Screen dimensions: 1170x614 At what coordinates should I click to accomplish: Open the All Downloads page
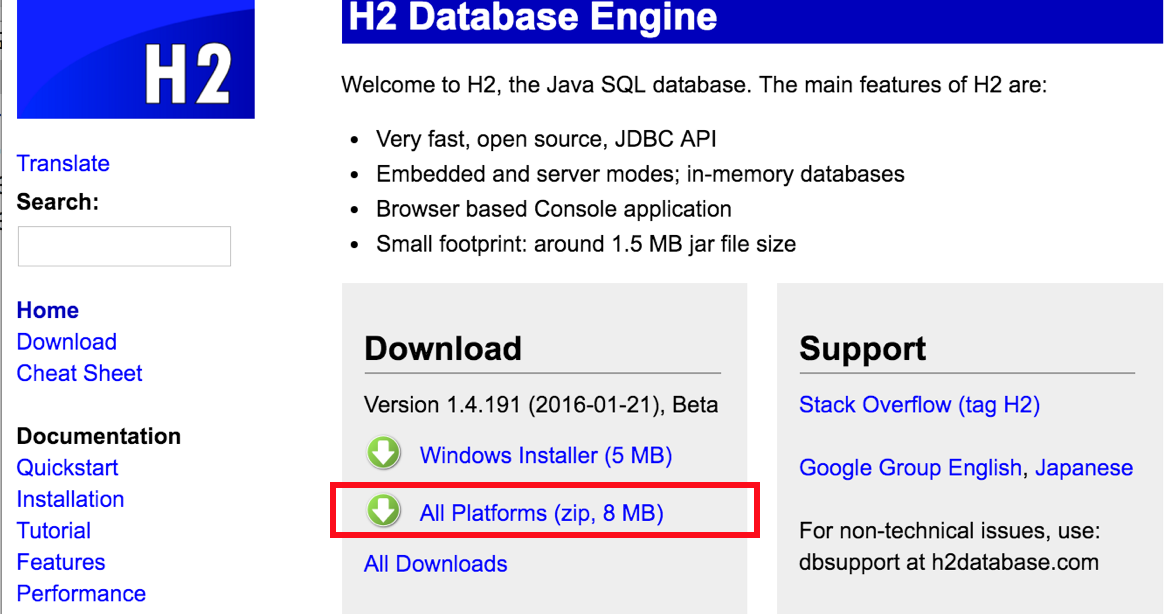coord(435,563)
